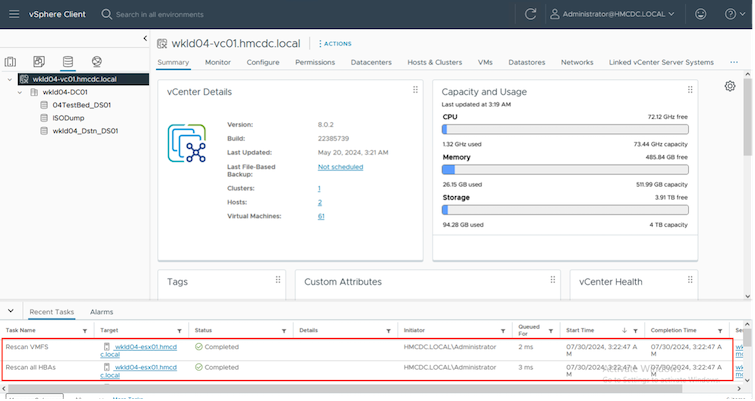Image resolution: width=755 pixels, height=401 pixels.
Task: Switch to VMs and Templates inventory view
Action: 39,62
